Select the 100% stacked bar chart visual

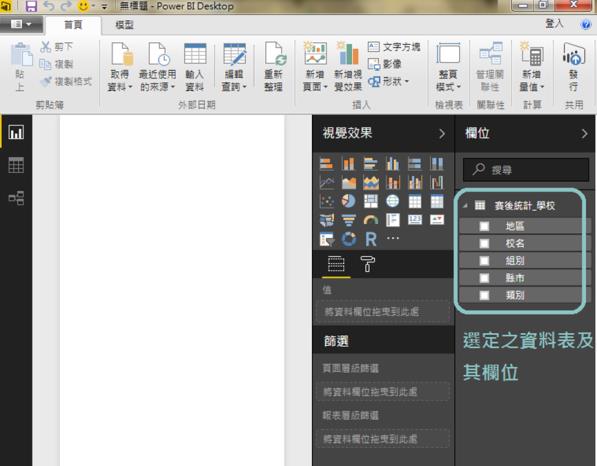415,164
